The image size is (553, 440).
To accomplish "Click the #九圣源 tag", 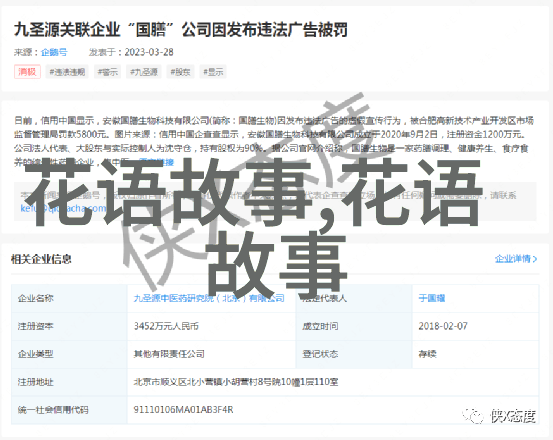I will pyautogui.click(x=144, y=72).
